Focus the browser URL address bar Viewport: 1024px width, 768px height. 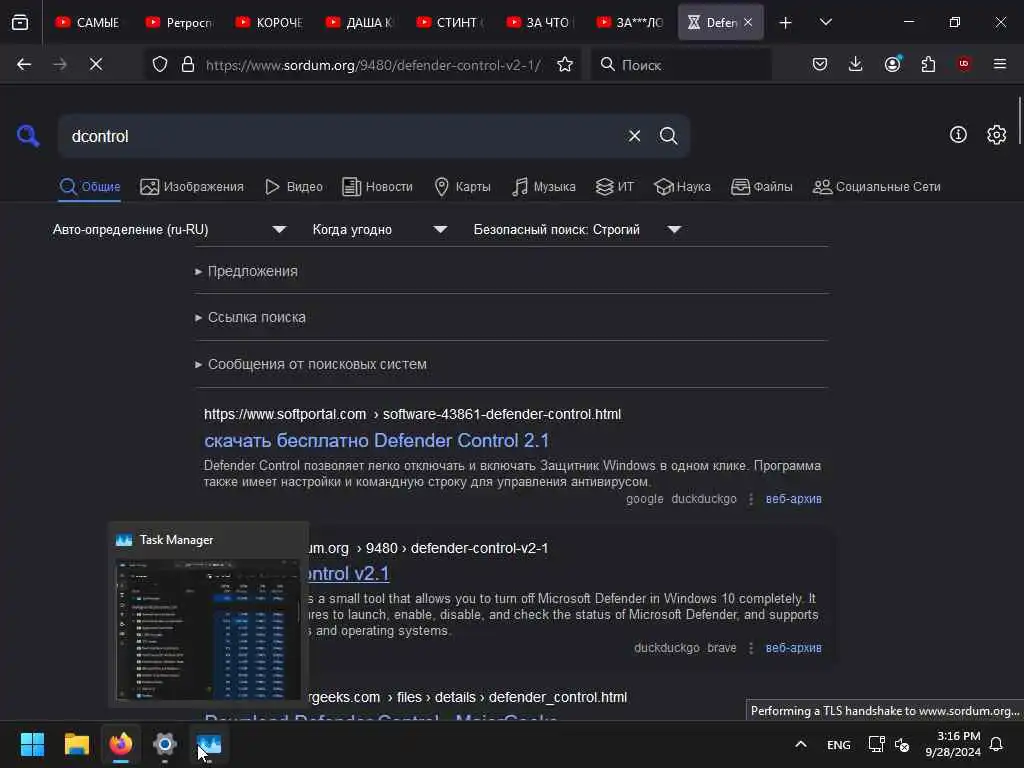(x=373, y=65)
